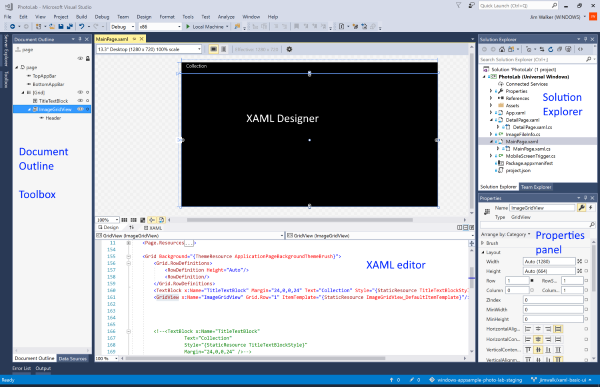Click View Code icon in Solution Explorer toolbar
Screen dimensions: 600x387
(580, 49)
